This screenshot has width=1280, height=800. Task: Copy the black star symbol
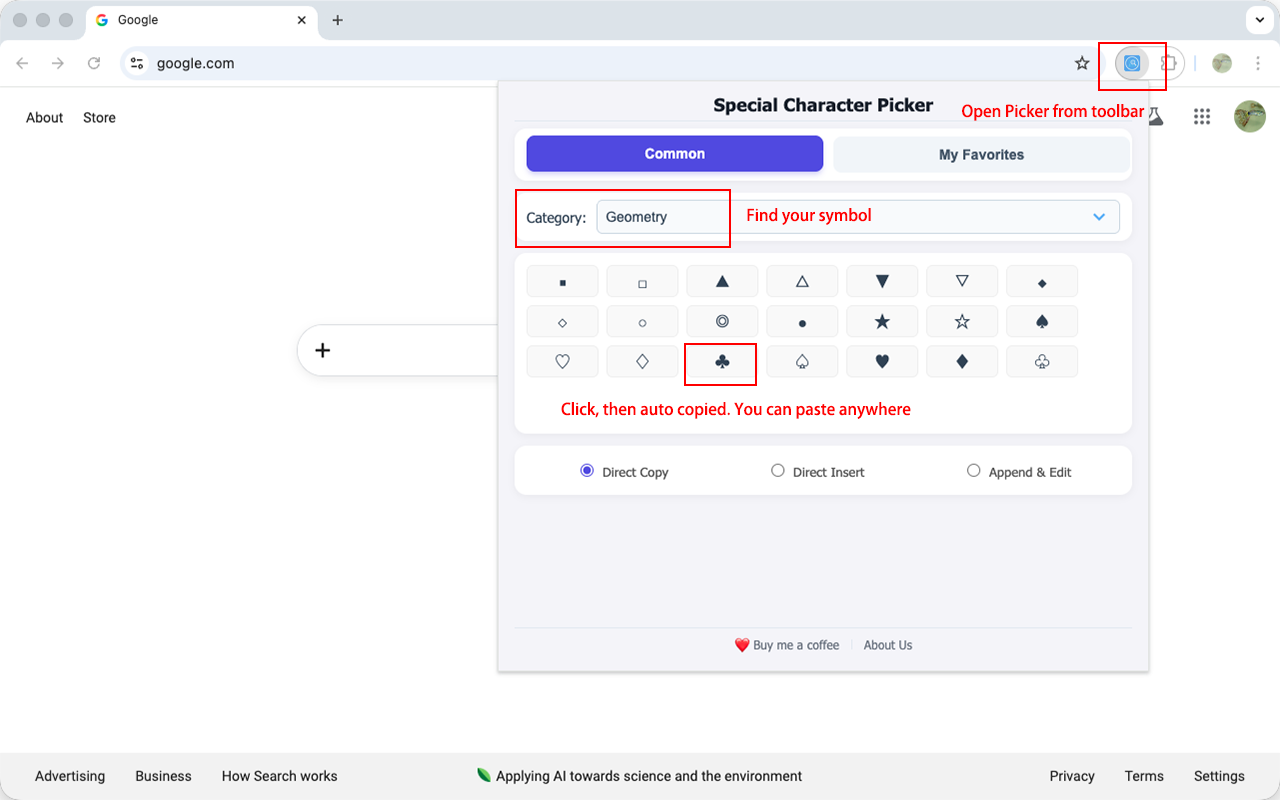point(882,321)
